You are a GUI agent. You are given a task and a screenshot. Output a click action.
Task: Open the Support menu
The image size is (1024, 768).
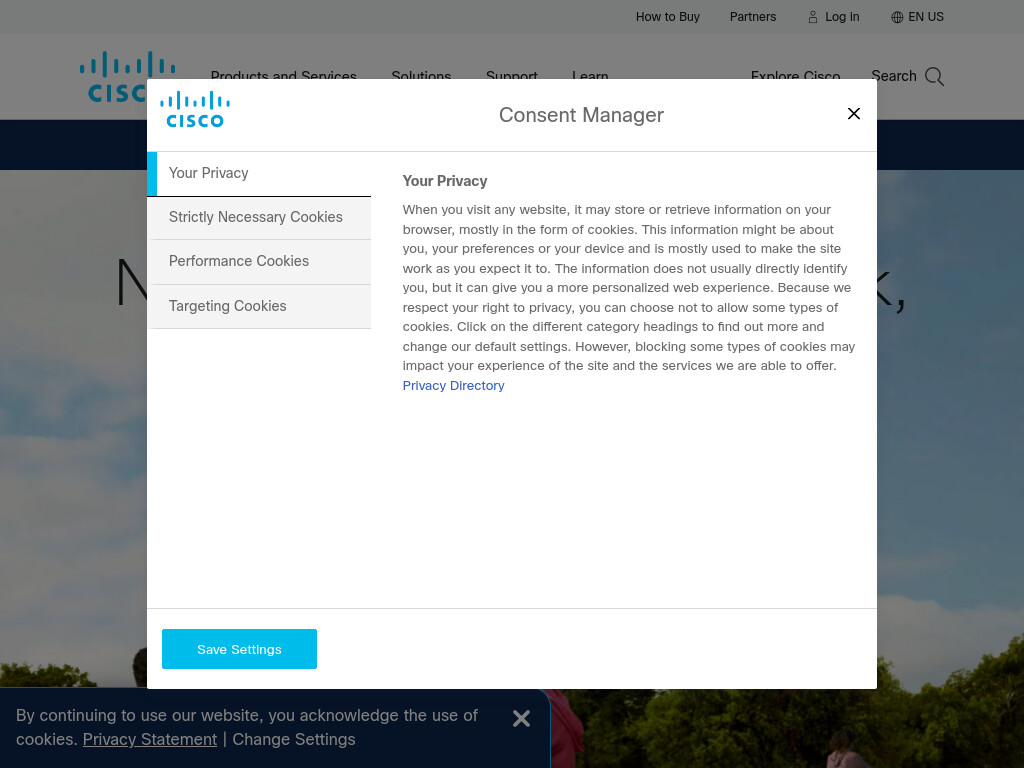(511, 74)
